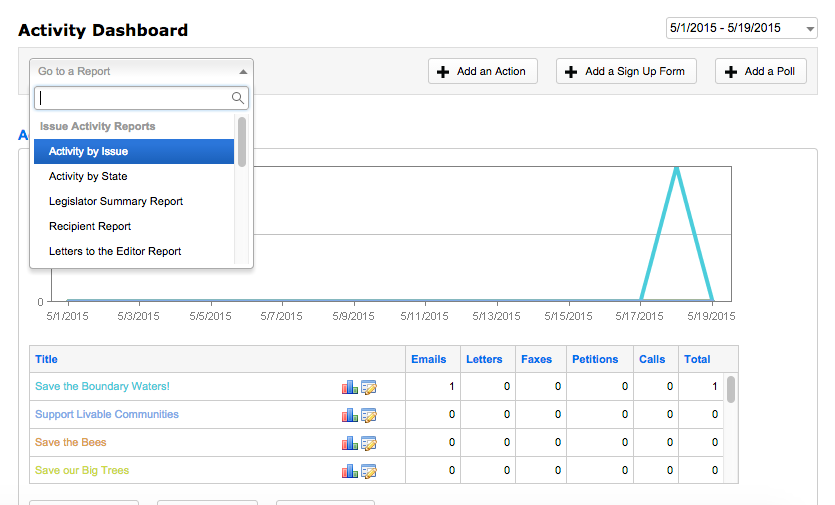Sort table by Emails column
Image resolution: width=835 pixels, height=505 pixels.
tap(429, 359)
